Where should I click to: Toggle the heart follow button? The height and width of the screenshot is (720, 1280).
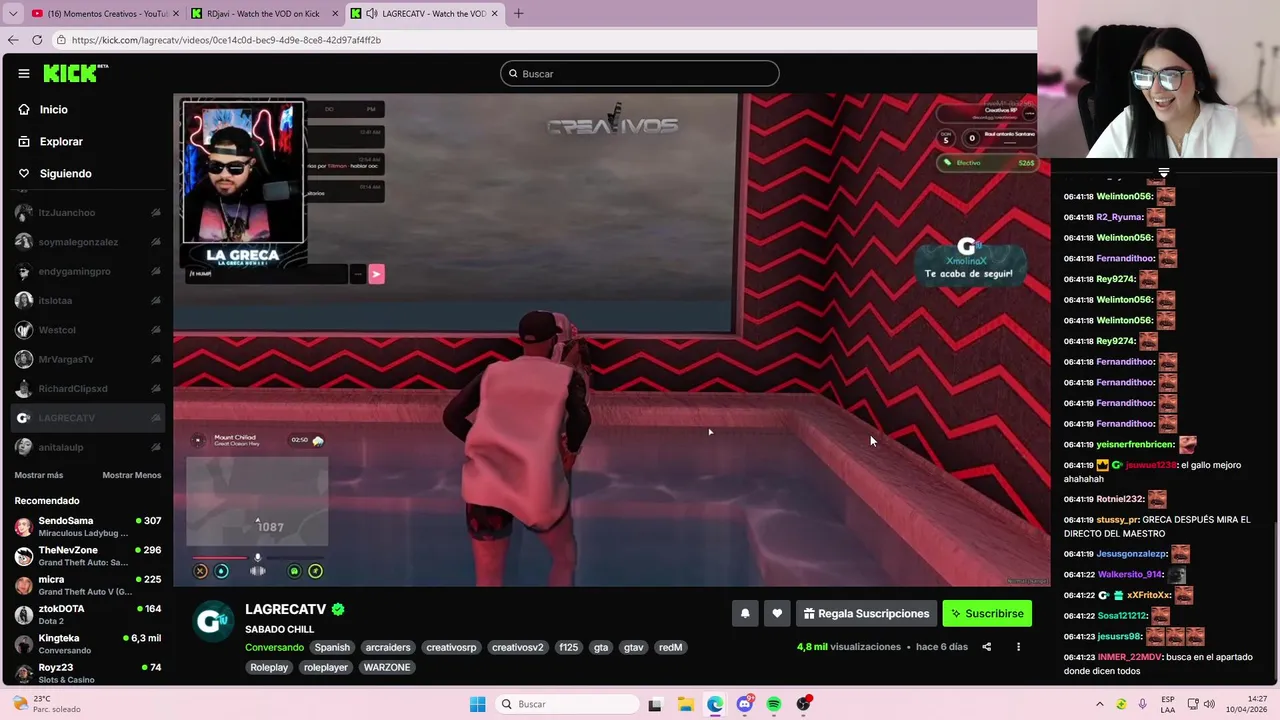click(x=777, y=614)
